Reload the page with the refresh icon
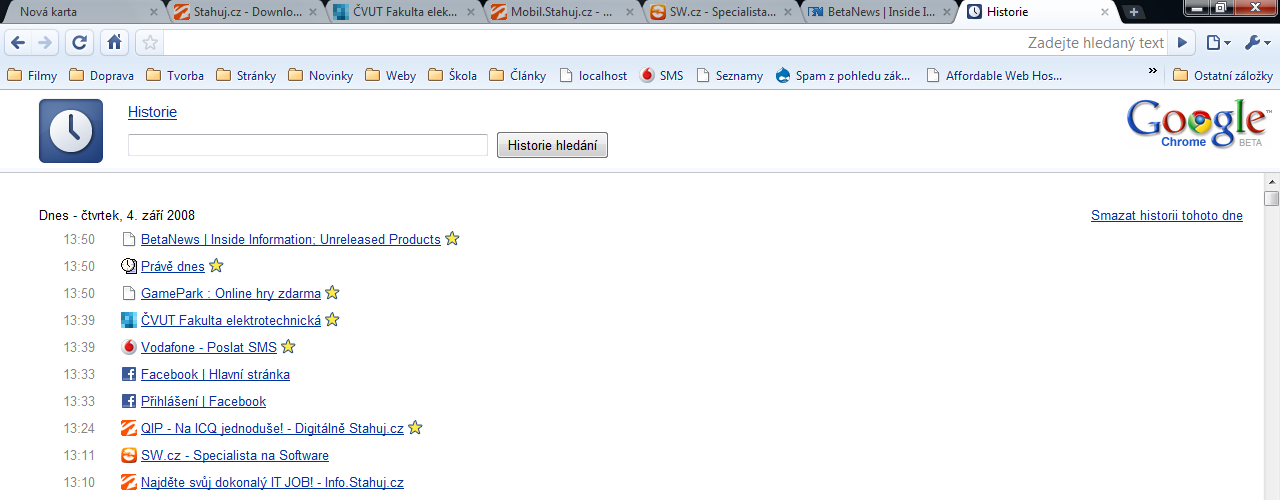The width and height of the screenshot is (1280, 500). (79, 43)
